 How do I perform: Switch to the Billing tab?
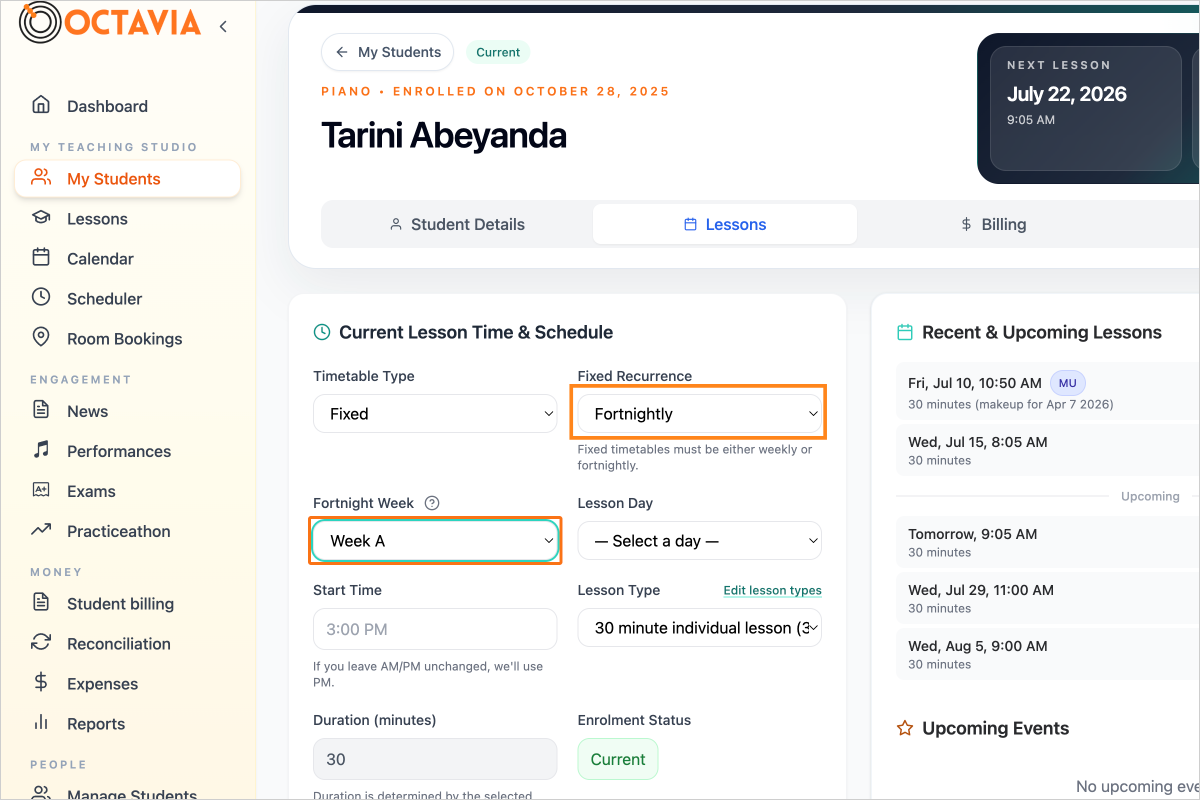(992, 224)
